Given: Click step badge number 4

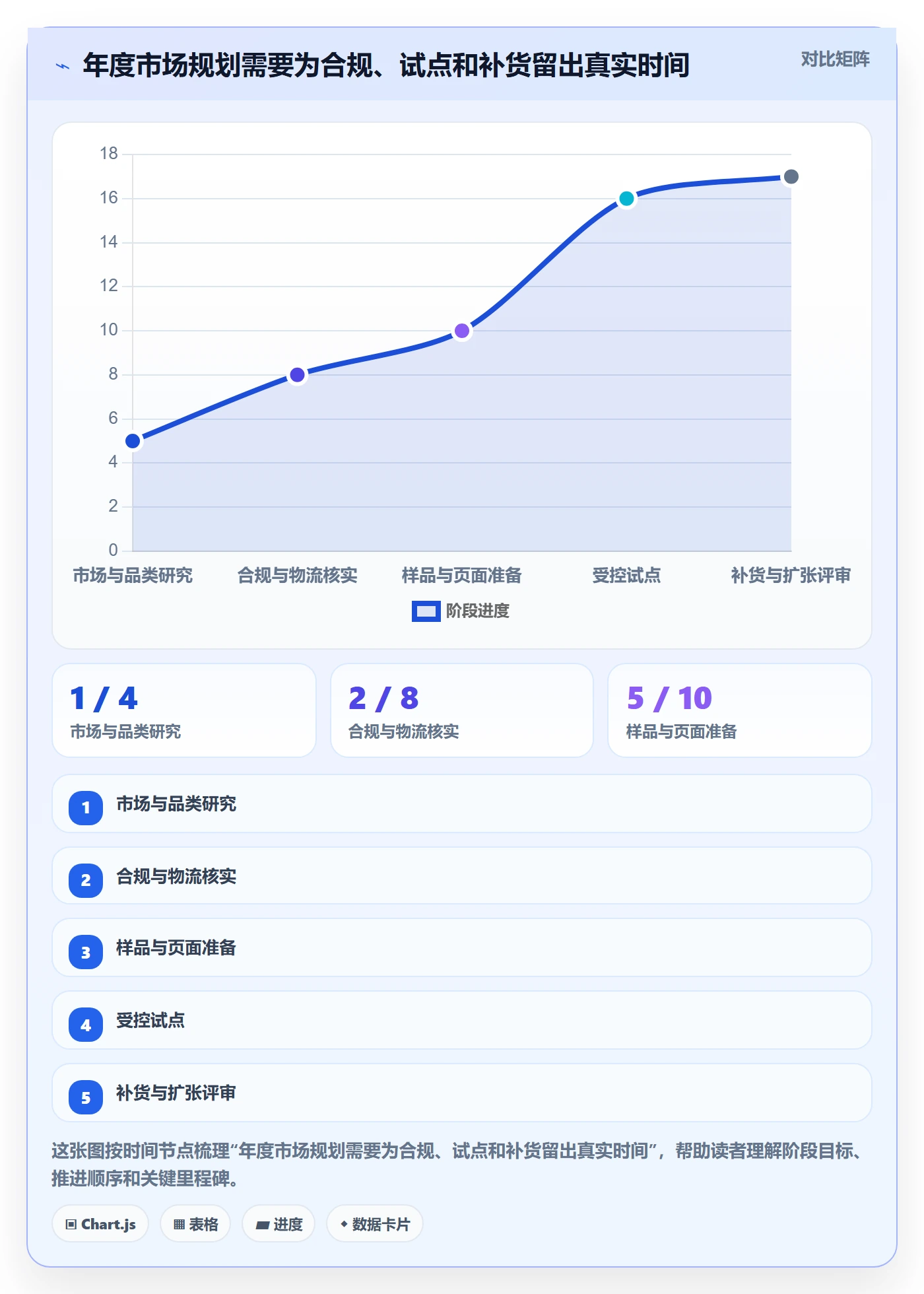Looking at the screenshot, I should tap(86, 1025).
